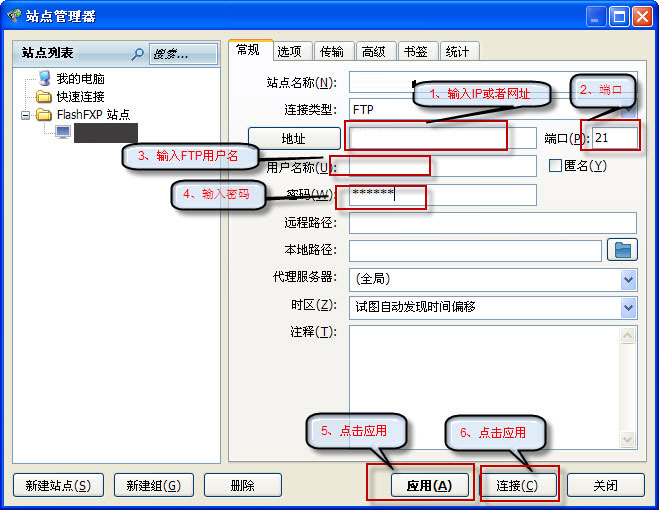Click the search magnifier icon in site list
Viewport: 659px width, 510px height.
coord(137,54)
